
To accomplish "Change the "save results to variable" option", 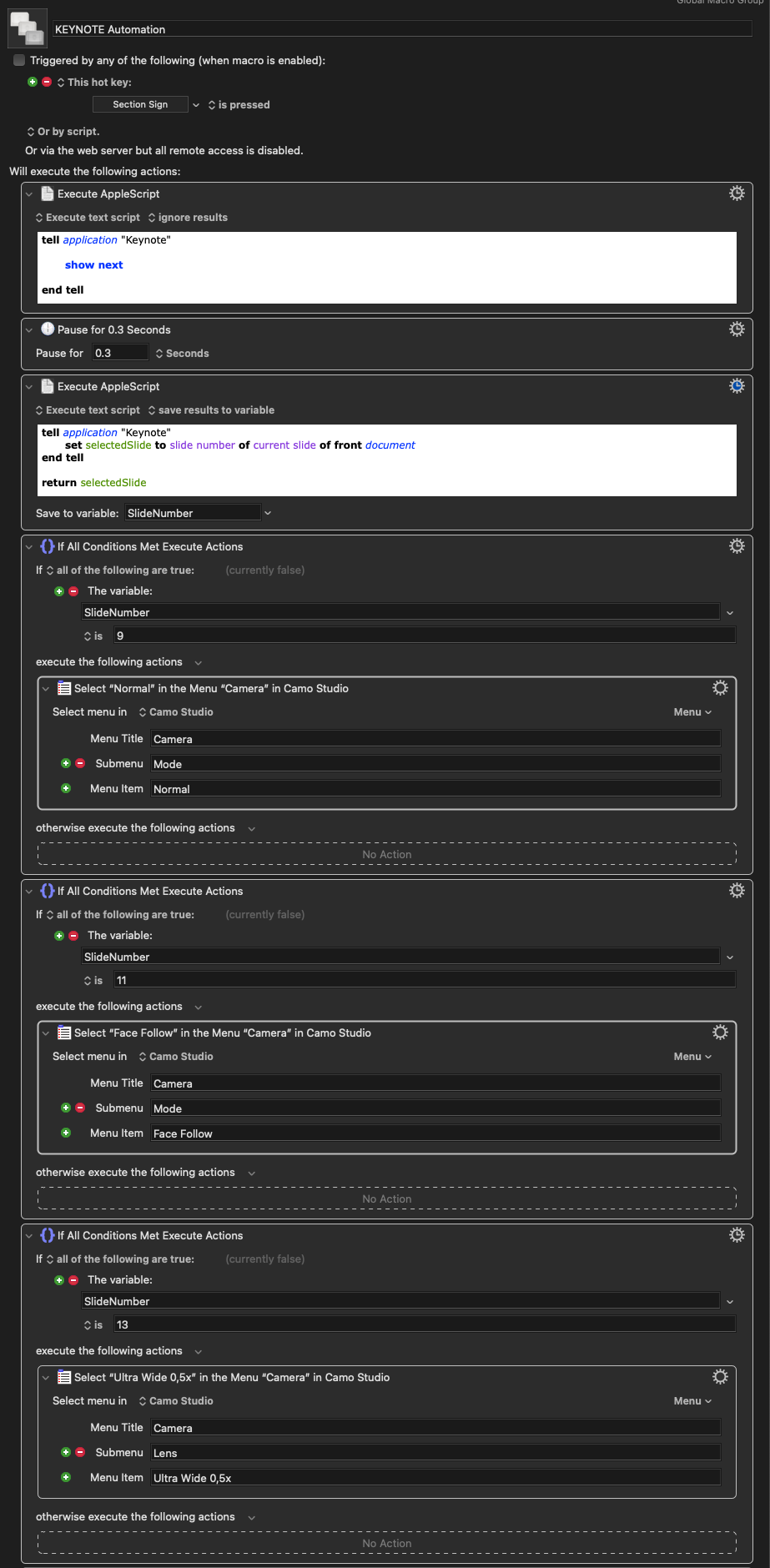I will (211, 410).
